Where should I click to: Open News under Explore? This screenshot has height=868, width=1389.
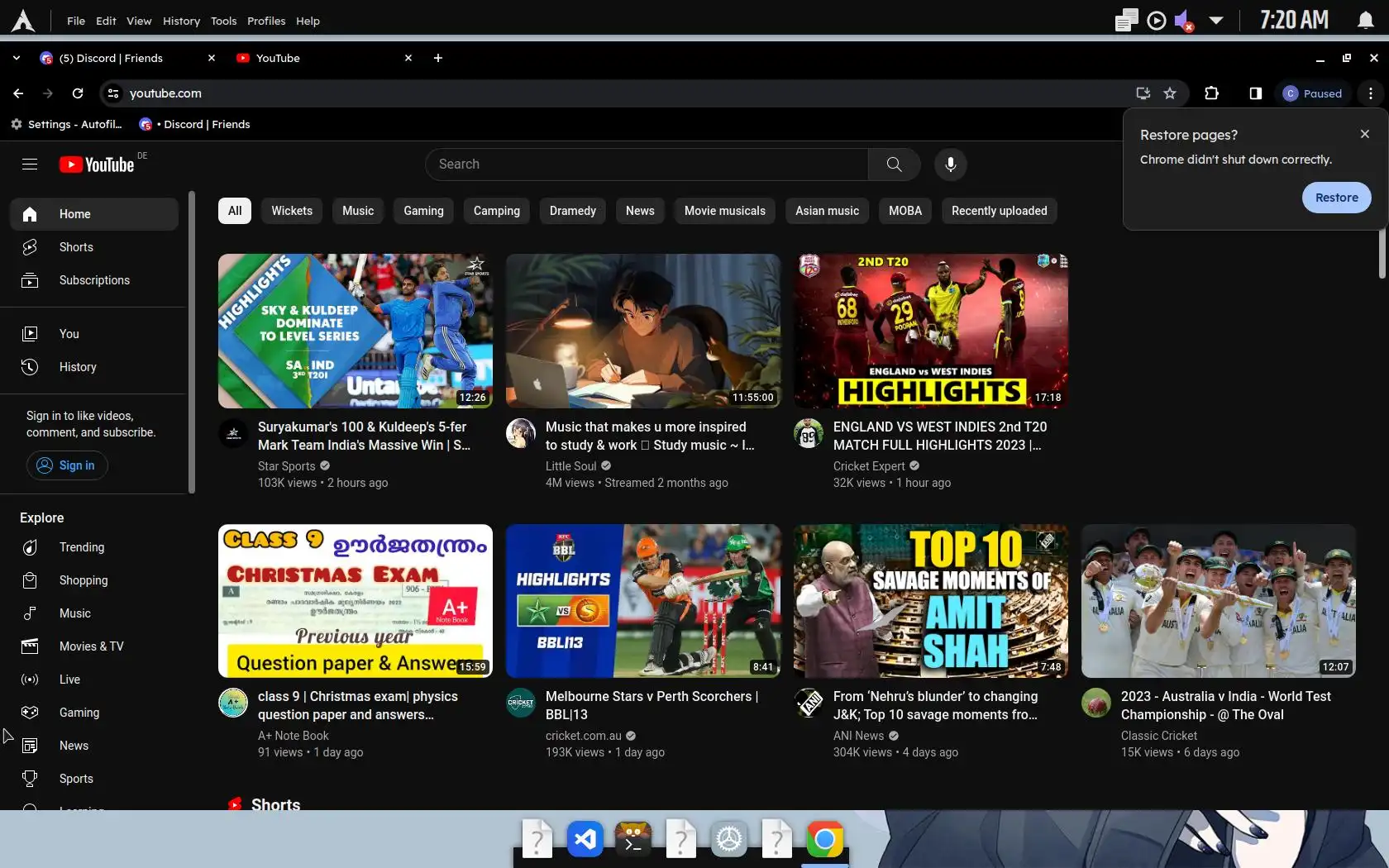[x=94, y=746]
